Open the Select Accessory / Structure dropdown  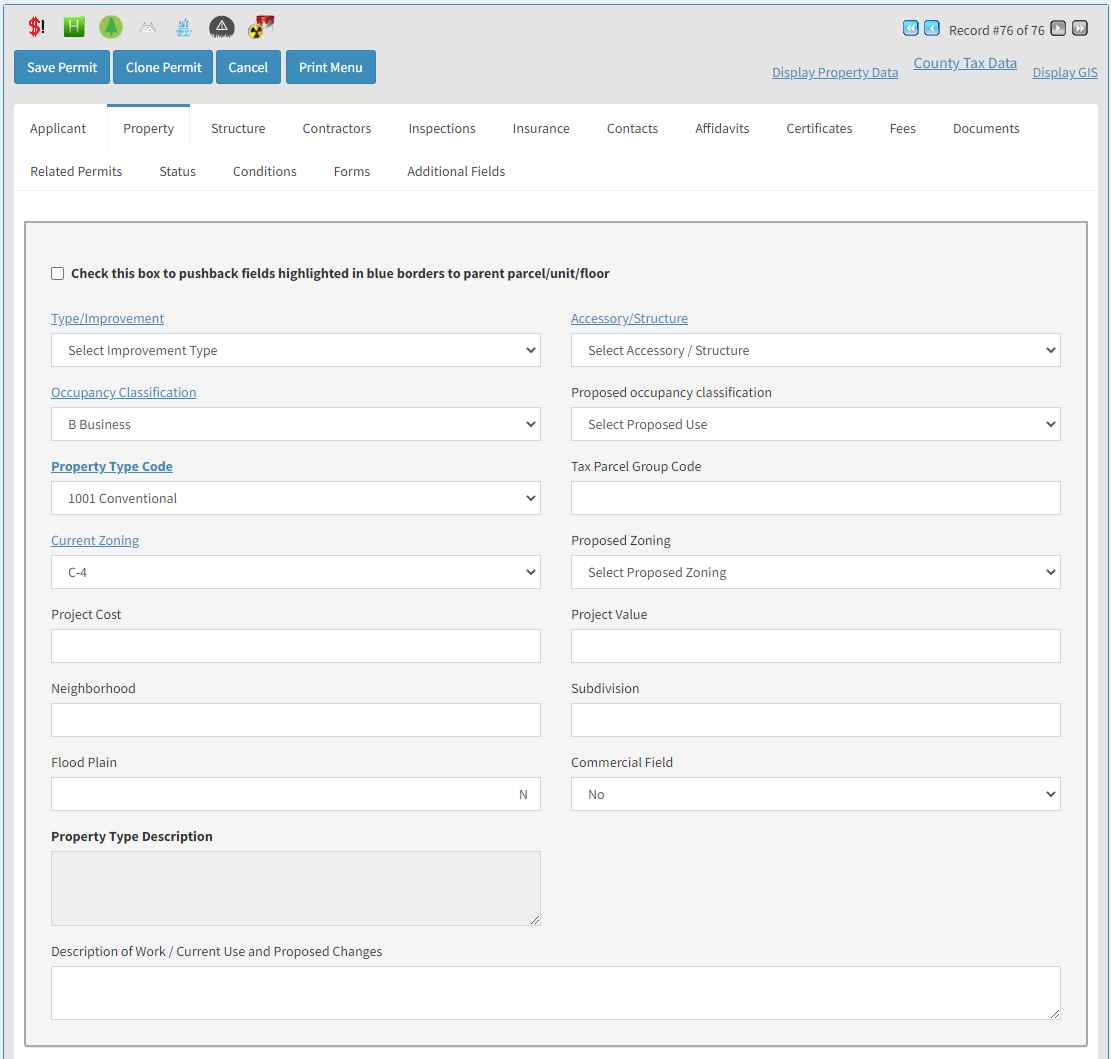tap(816, 350)
